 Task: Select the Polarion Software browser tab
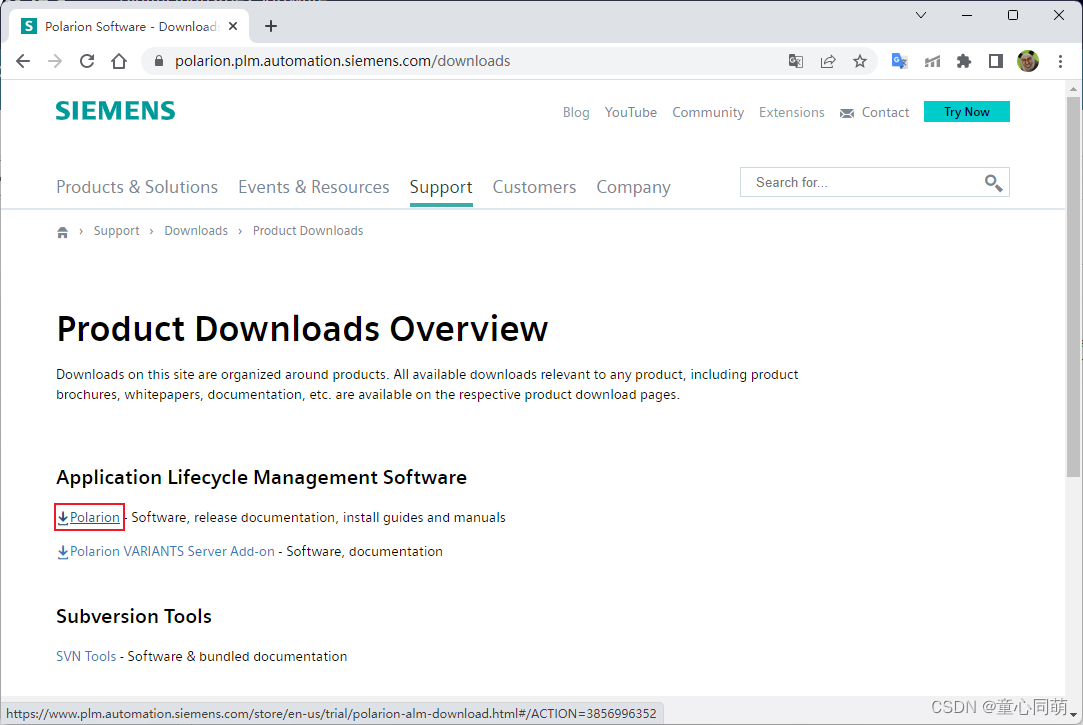coord(128,26)
